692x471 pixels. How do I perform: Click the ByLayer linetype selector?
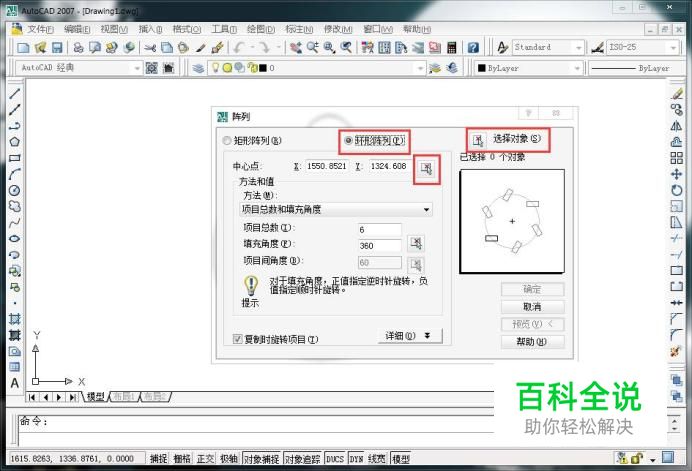point(634,68)
